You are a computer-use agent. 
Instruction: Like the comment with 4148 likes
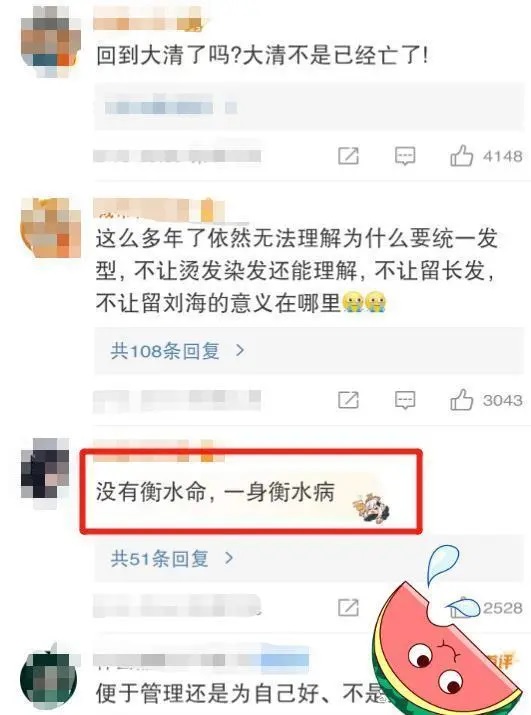[x=461, y=156]
